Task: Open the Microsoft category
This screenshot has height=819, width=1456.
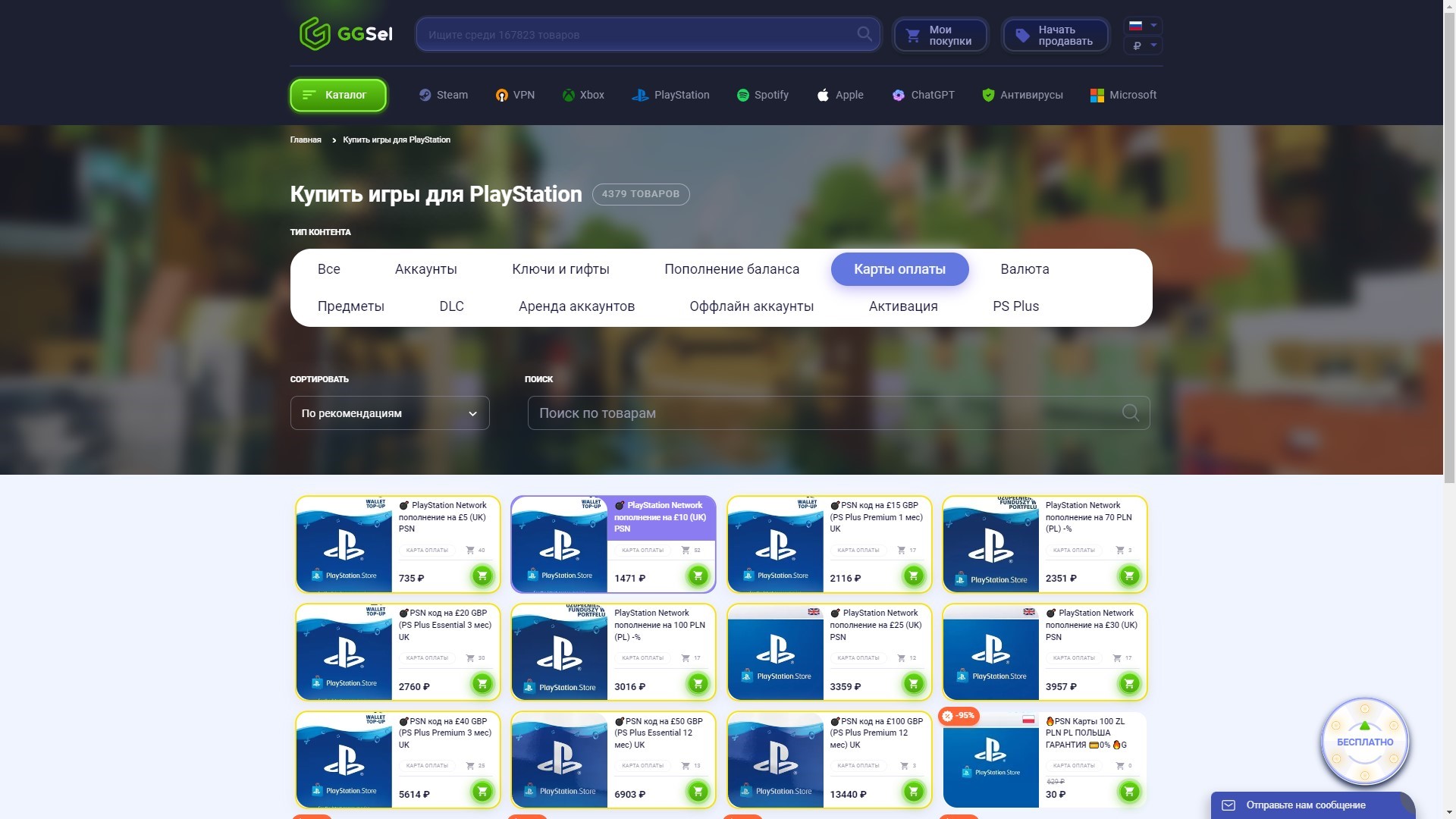Action: click(x=1123, y=95)
